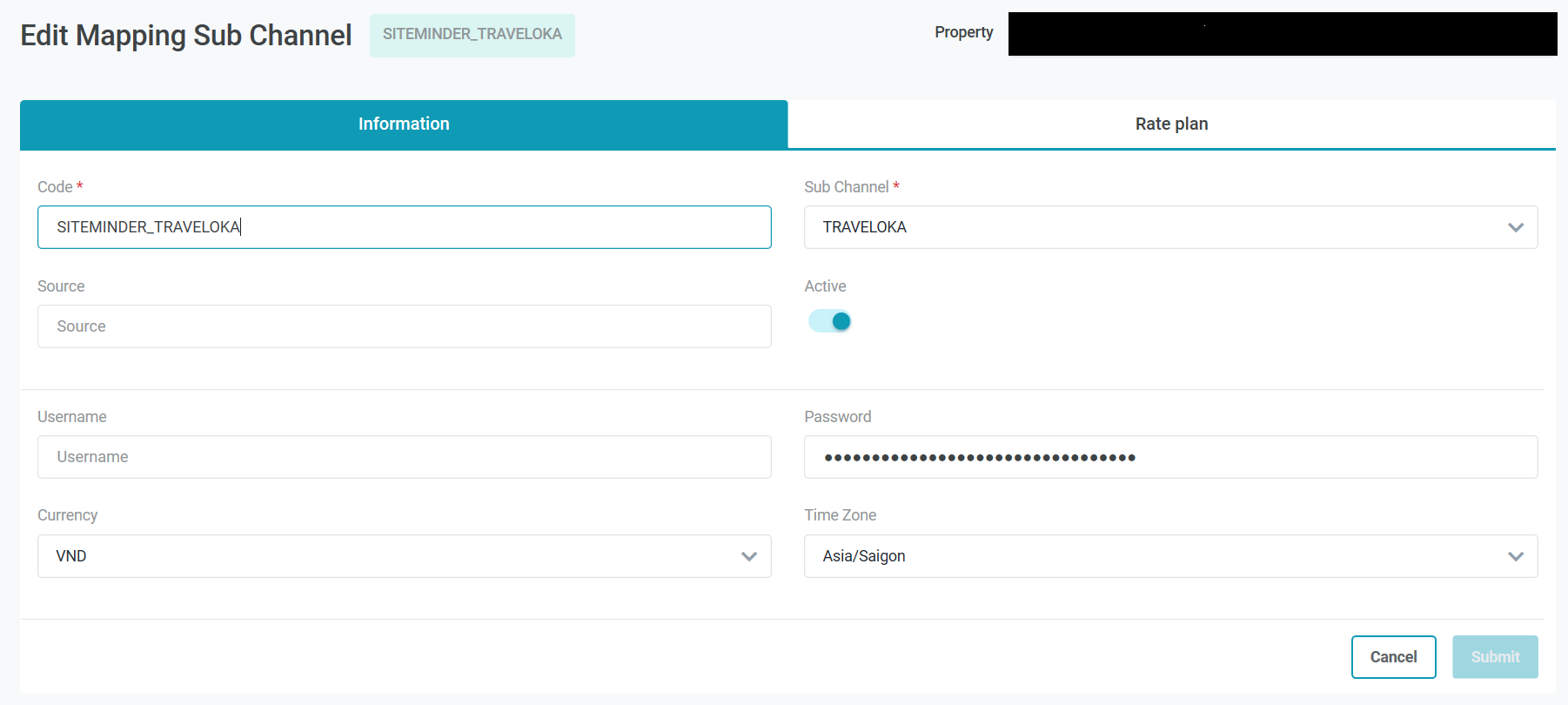Cancel editing the mapping
The height and width of the screenshot is (705, 1568).
coord(1394,657)
